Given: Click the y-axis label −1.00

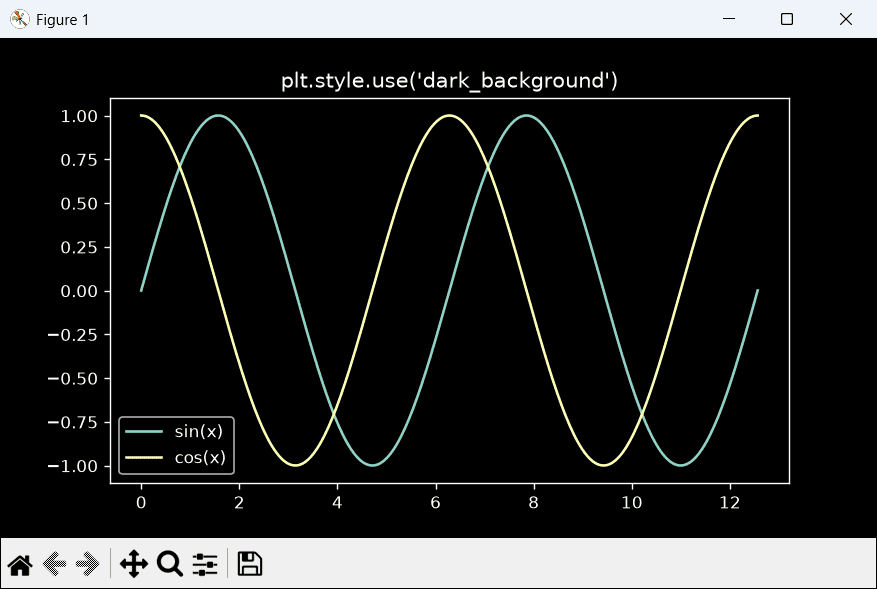Looking at the screenshot, I should [73, 466].
